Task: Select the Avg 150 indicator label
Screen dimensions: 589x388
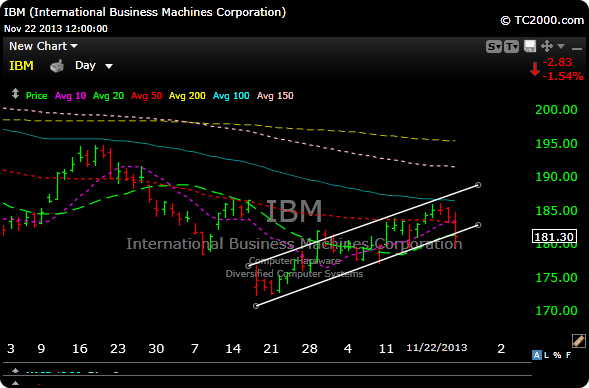Action: (275, 96)
